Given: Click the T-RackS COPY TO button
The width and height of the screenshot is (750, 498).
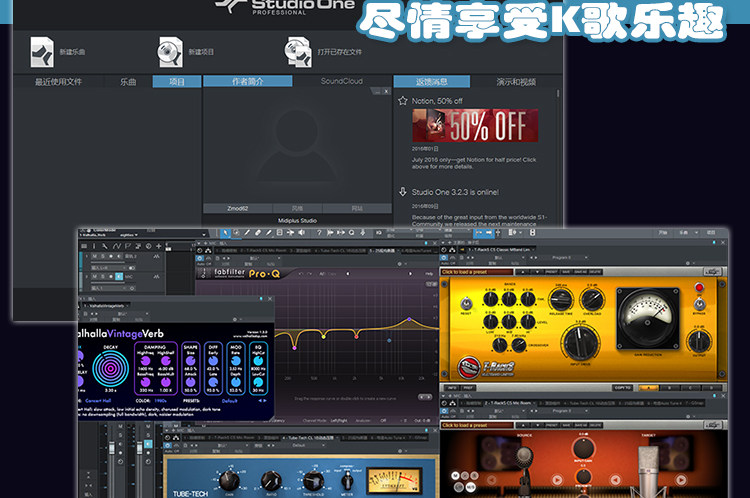Looking at the screenshot, I should [622, 387].
